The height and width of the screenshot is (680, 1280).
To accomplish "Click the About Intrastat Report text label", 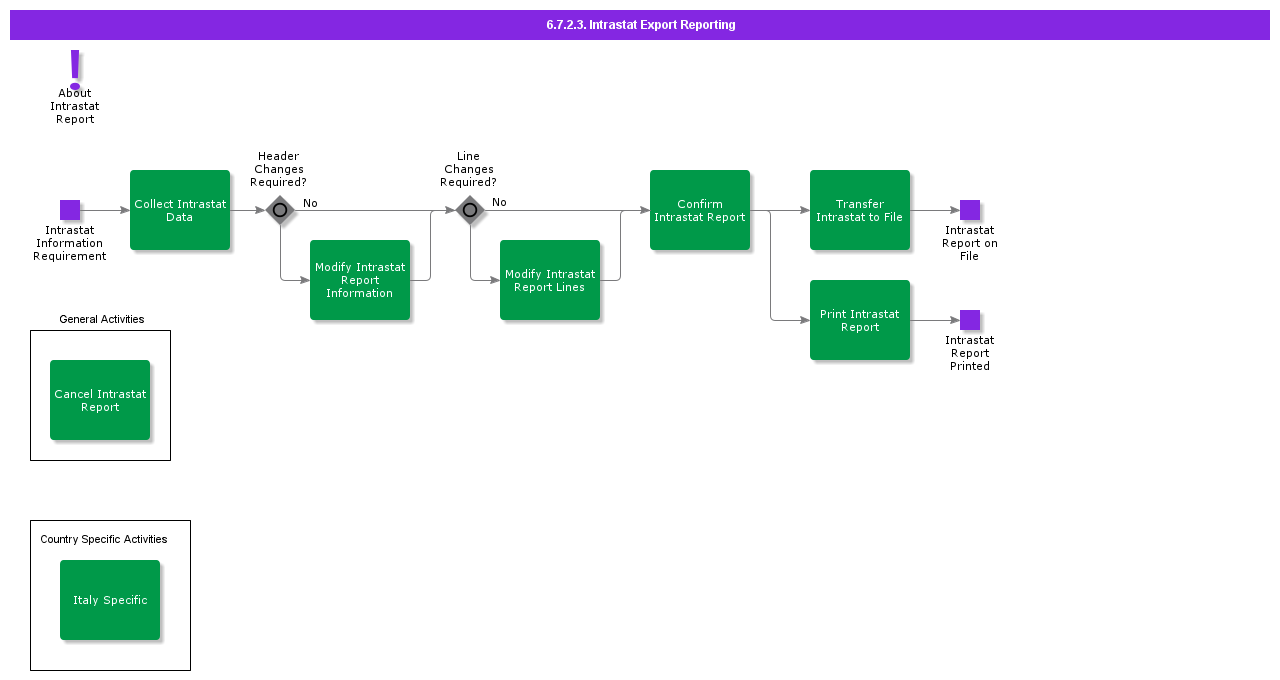I will click(x=75, y=106).
